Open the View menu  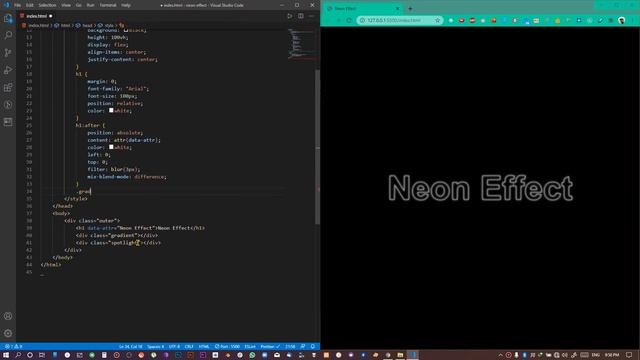pyautogui.click(x=66, y=5)
